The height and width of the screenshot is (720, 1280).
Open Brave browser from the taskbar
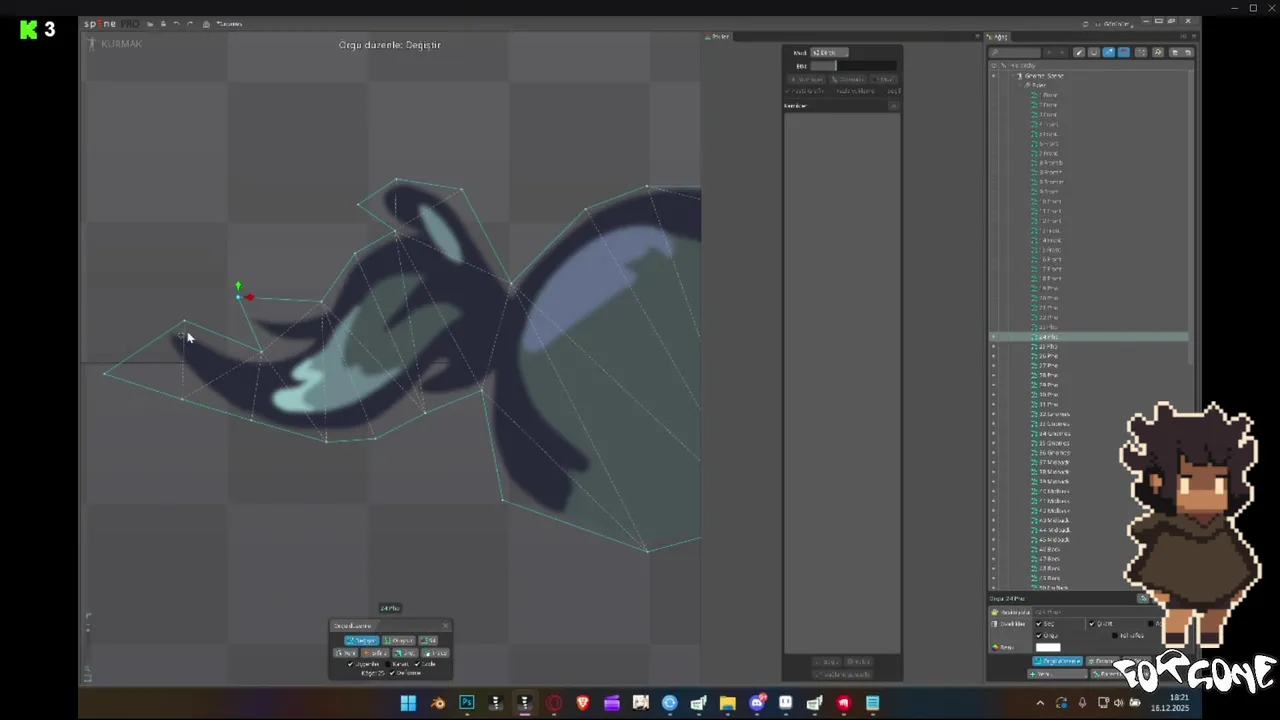click(x=583, y=703)
